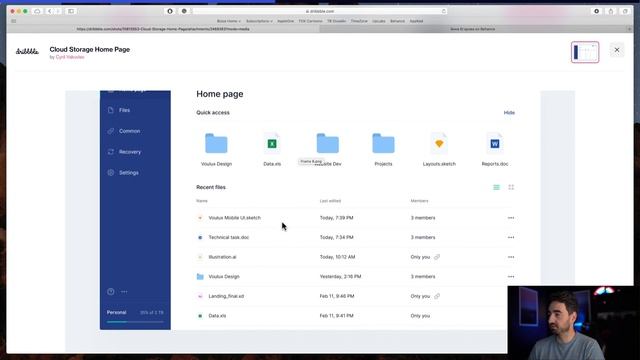The height and width of the screenshot is (360, 640).
Task: Open the Voulux Design quick access folder
Action: [x=216, y=149]
